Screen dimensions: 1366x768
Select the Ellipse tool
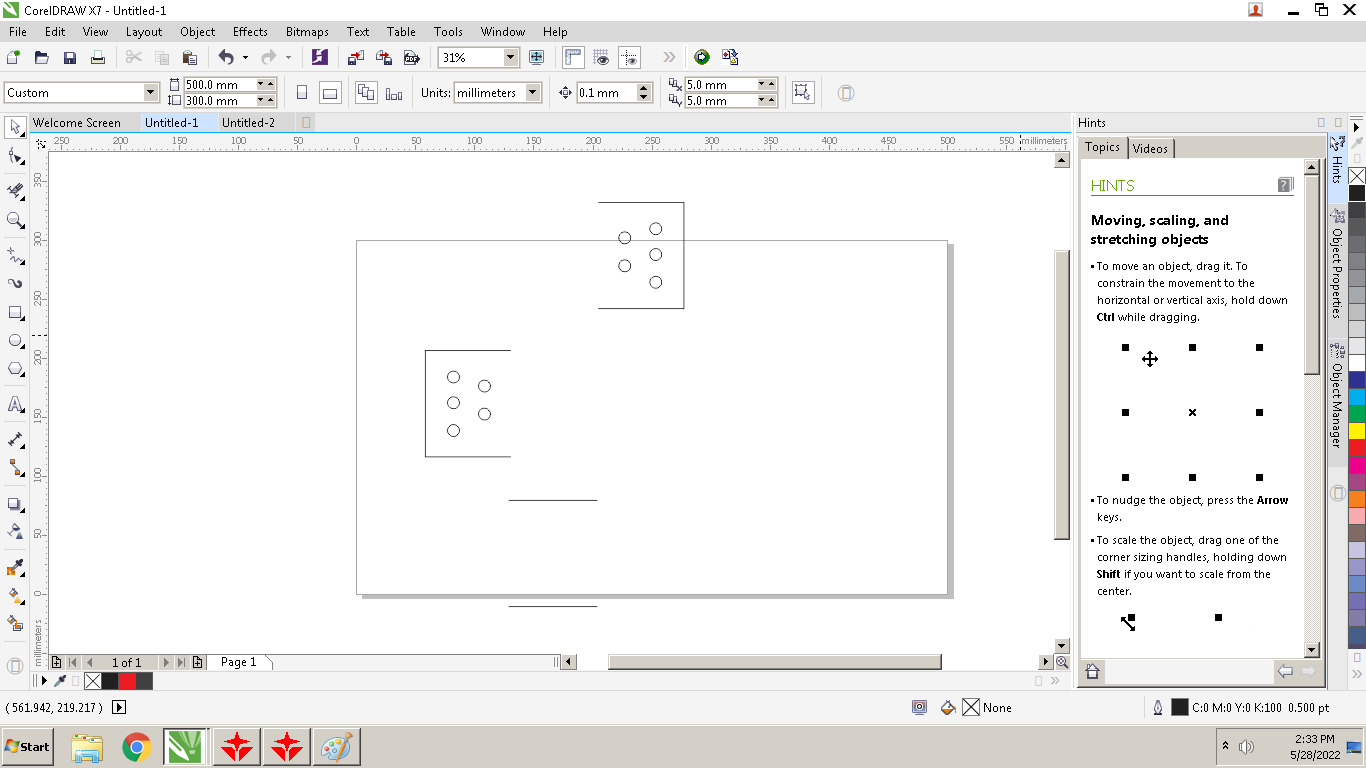click(x=15, y=341)
